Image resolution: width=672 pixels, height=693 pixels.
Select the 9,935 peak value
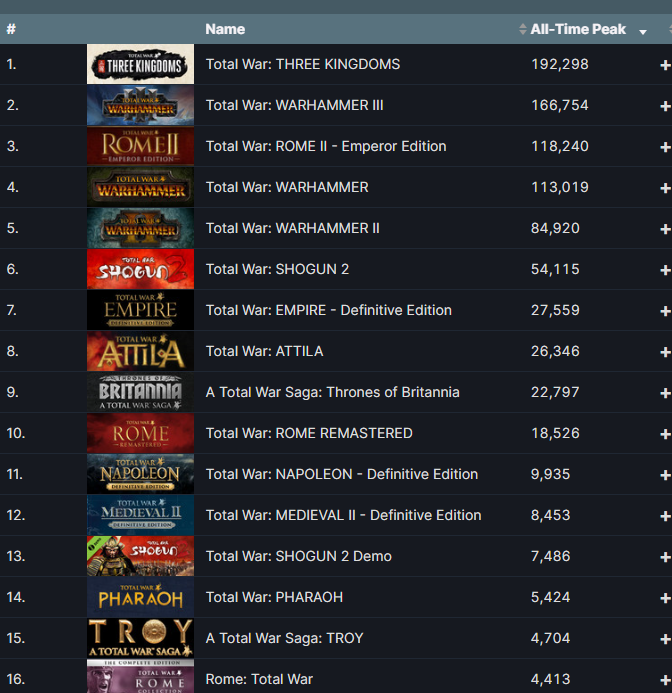point(550,474)
